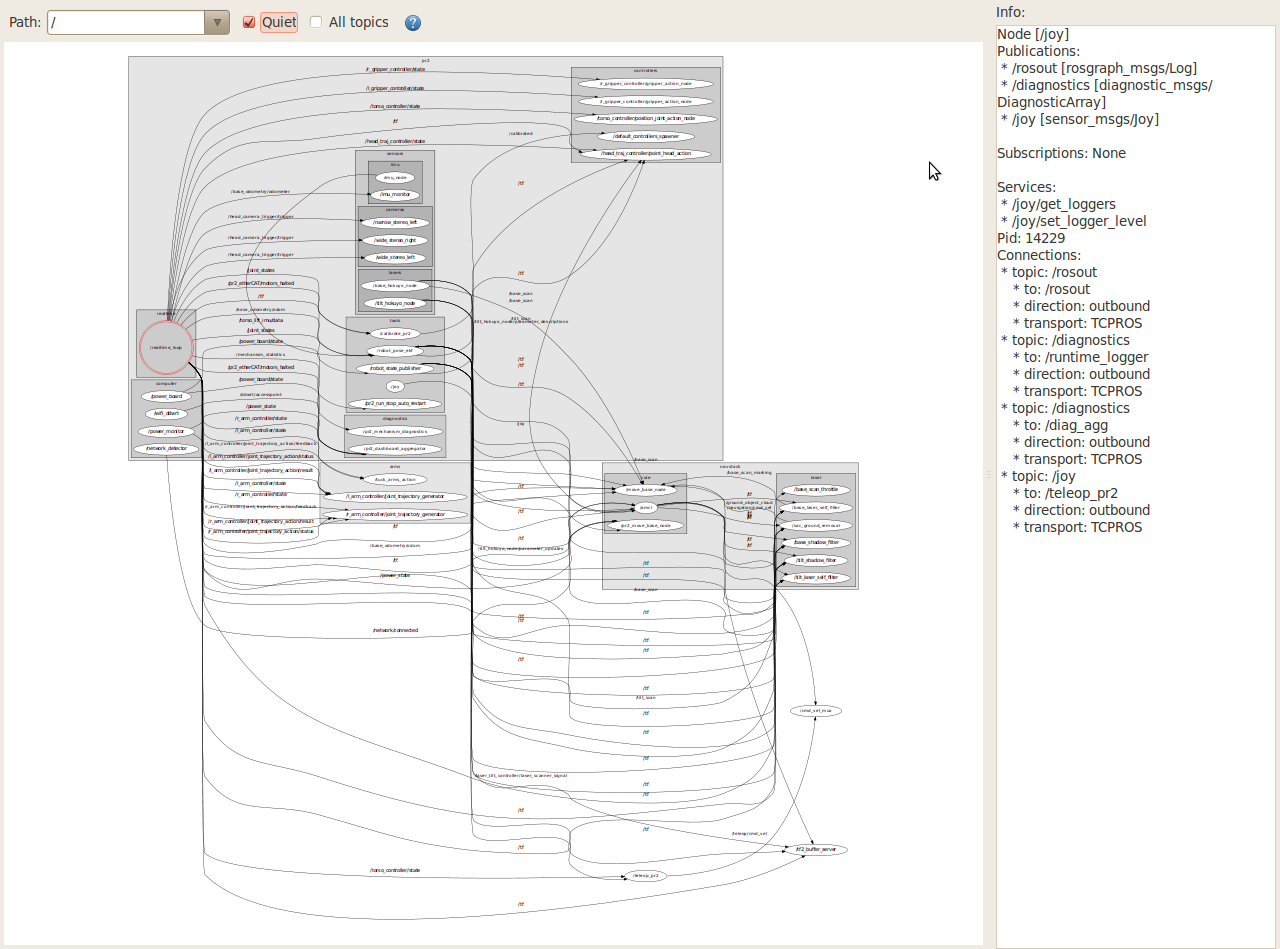This screenshot has height=949, width=1280.
Task: Select the /tilt_hokuyo_node in lasers group
Action: coord(395,303)
